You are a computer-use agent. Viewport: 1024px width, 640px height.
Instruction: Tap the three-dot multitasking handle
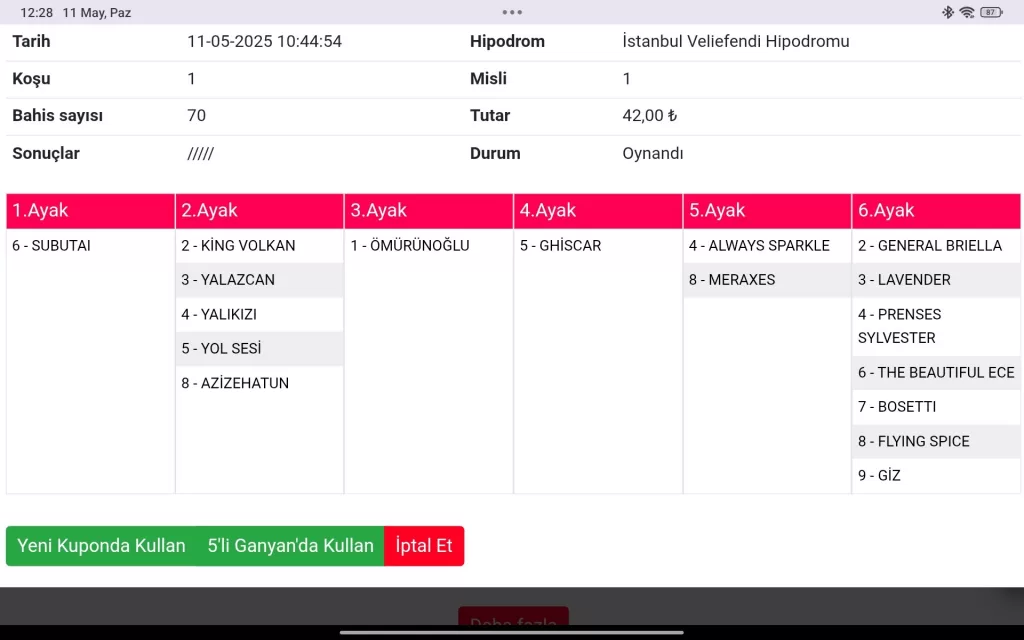point(512,12)
